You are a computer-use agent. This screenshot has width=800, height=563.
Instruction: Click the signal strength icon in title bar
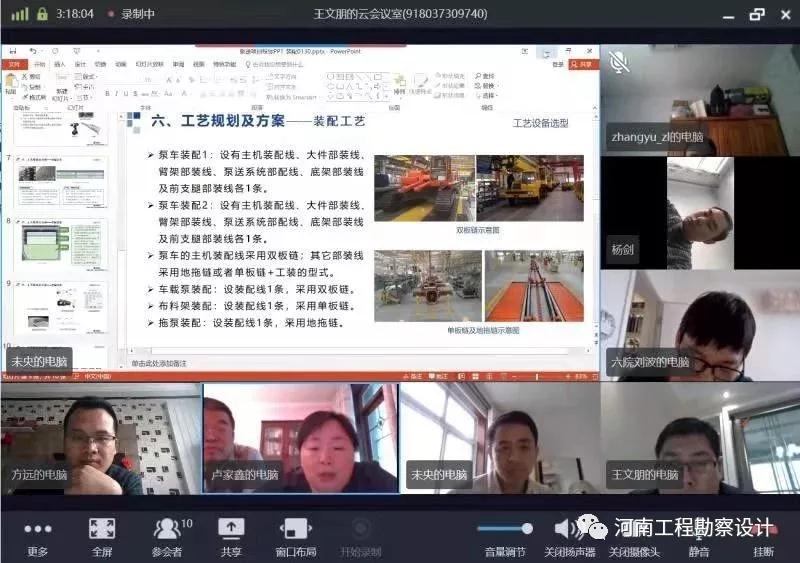coord(19,14)
